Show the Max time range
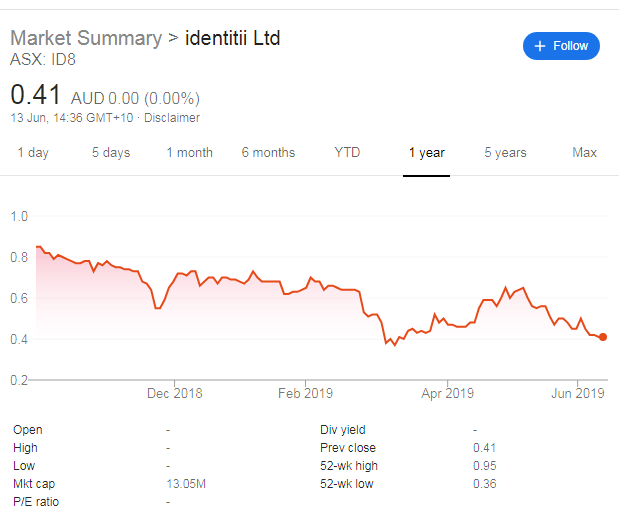The height and width of the screenshot is (512, 619). [584, 153]
